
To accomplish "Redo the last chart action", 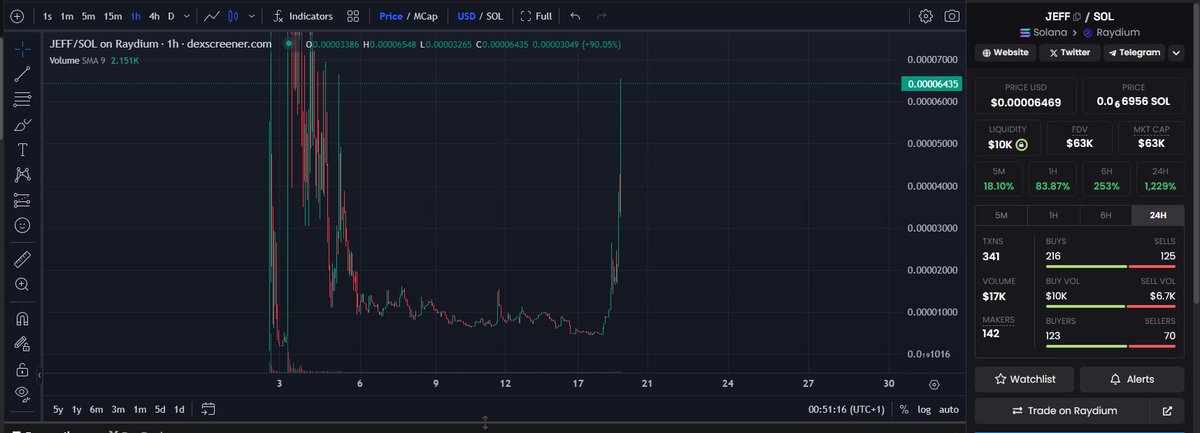I will coord(601,16).
